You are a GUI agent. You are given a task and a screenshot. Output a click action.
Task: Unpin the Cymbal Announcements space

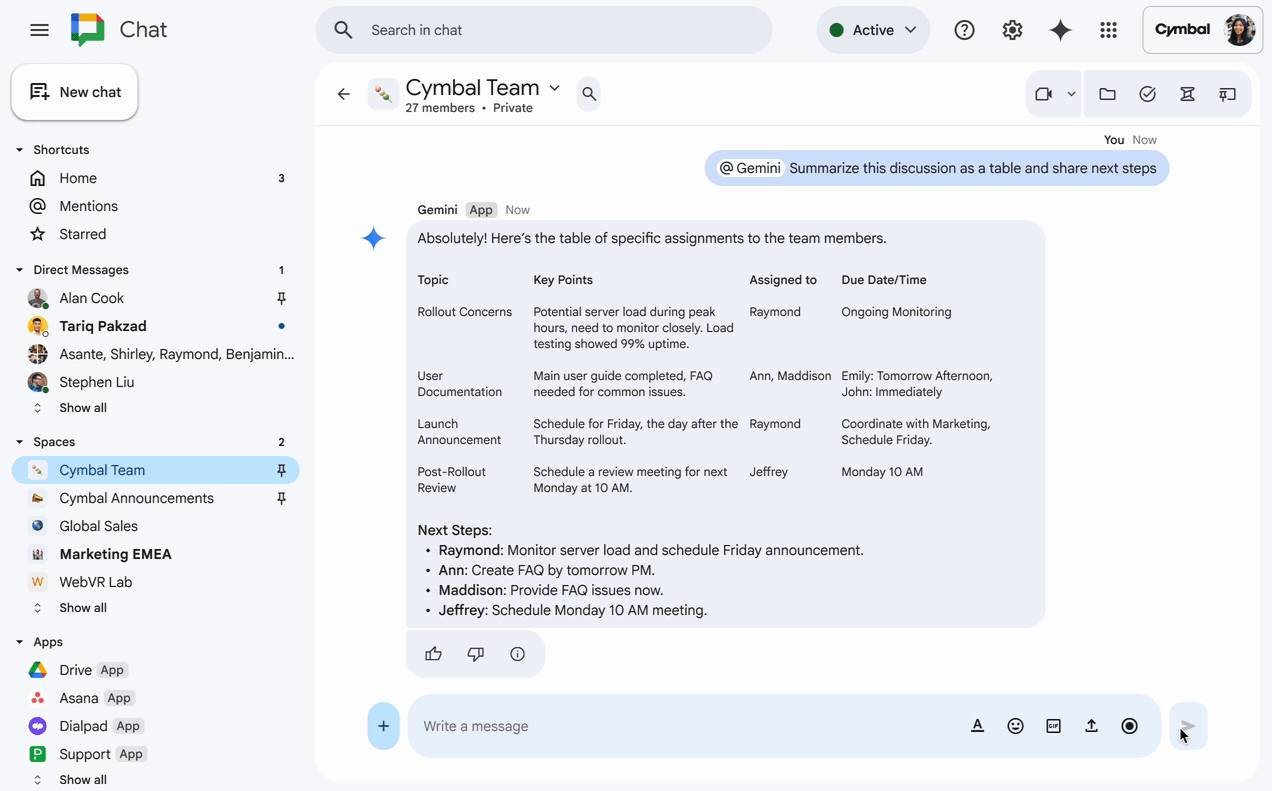coord(281,498)
